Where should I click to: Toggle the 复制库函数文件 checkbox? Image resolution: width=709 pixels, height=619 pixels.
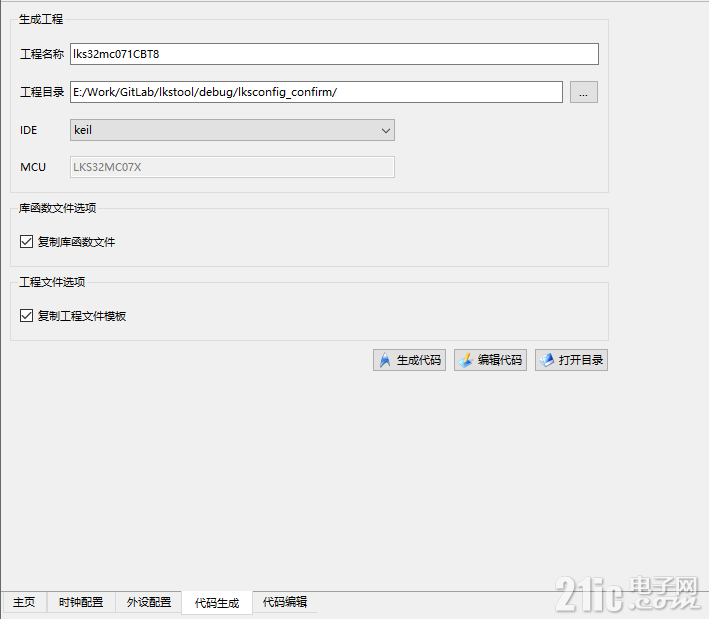pos(26,241)
